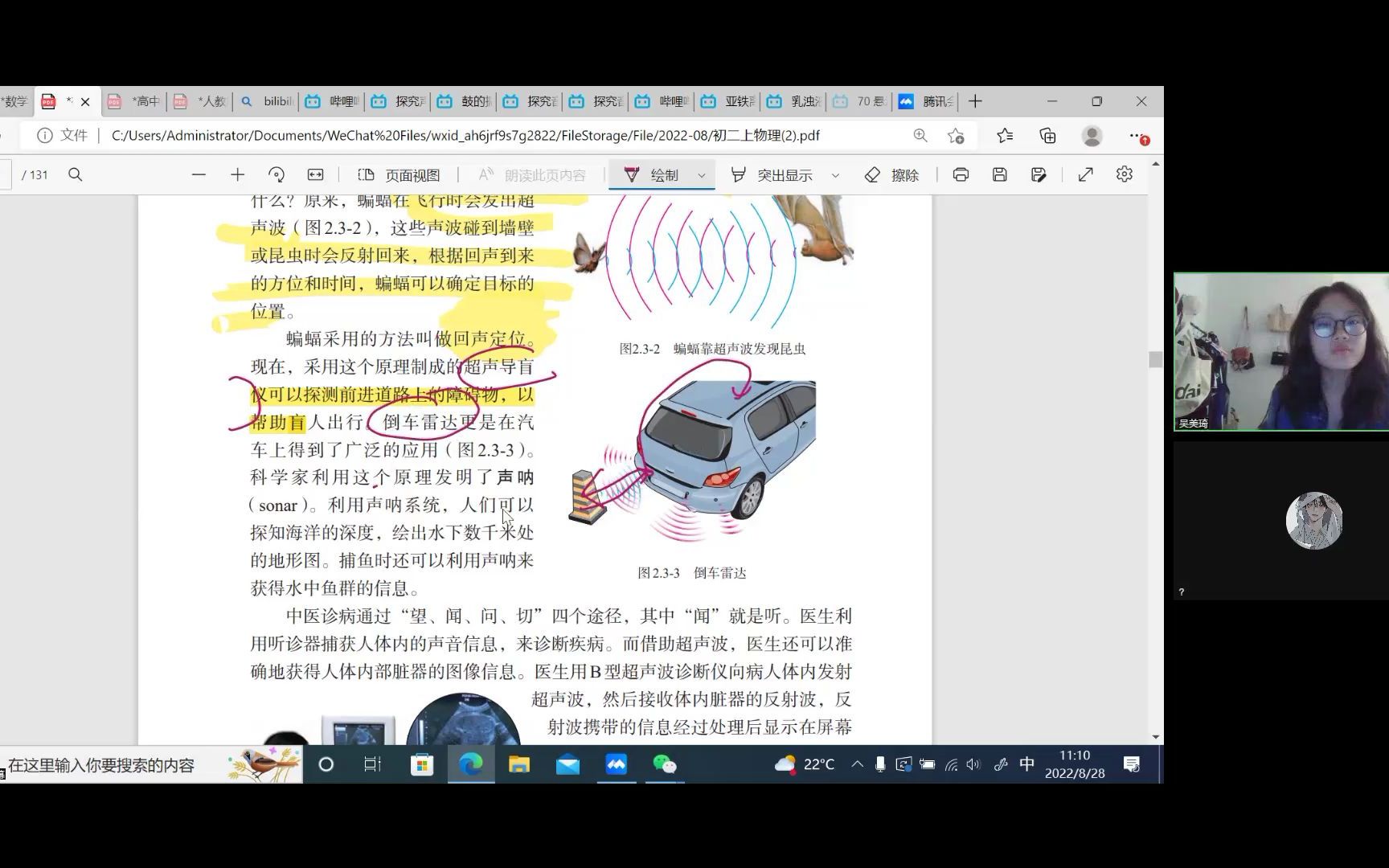This screenshot has width=1389, height=868.
Task: Switch to the 70 悬 tab
Action: tap(859, 101)
